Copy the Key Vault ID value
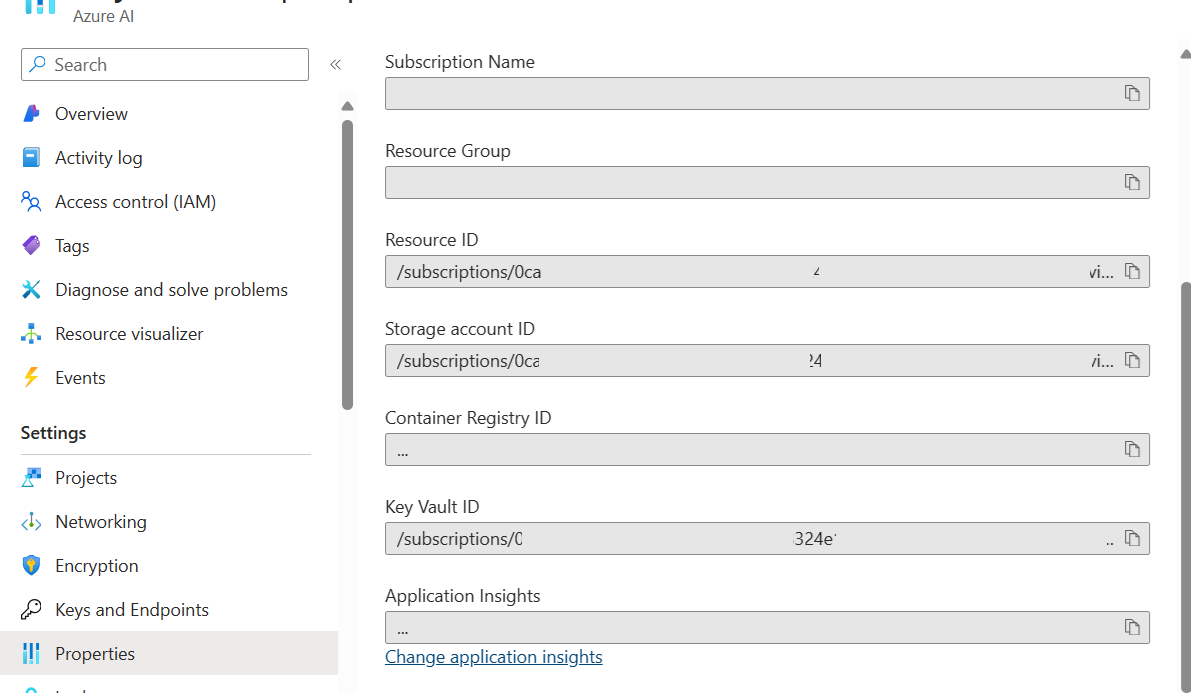 [1132, 538]
